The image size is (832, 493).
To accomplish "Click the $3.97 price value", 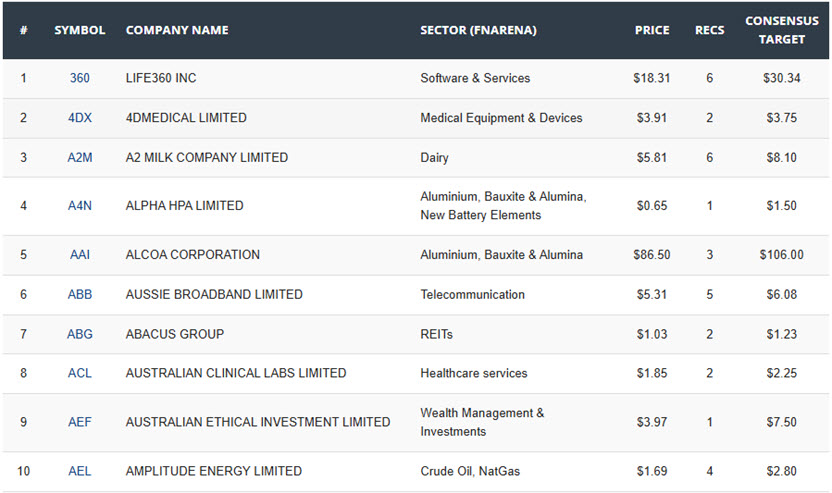I will 652,422.
